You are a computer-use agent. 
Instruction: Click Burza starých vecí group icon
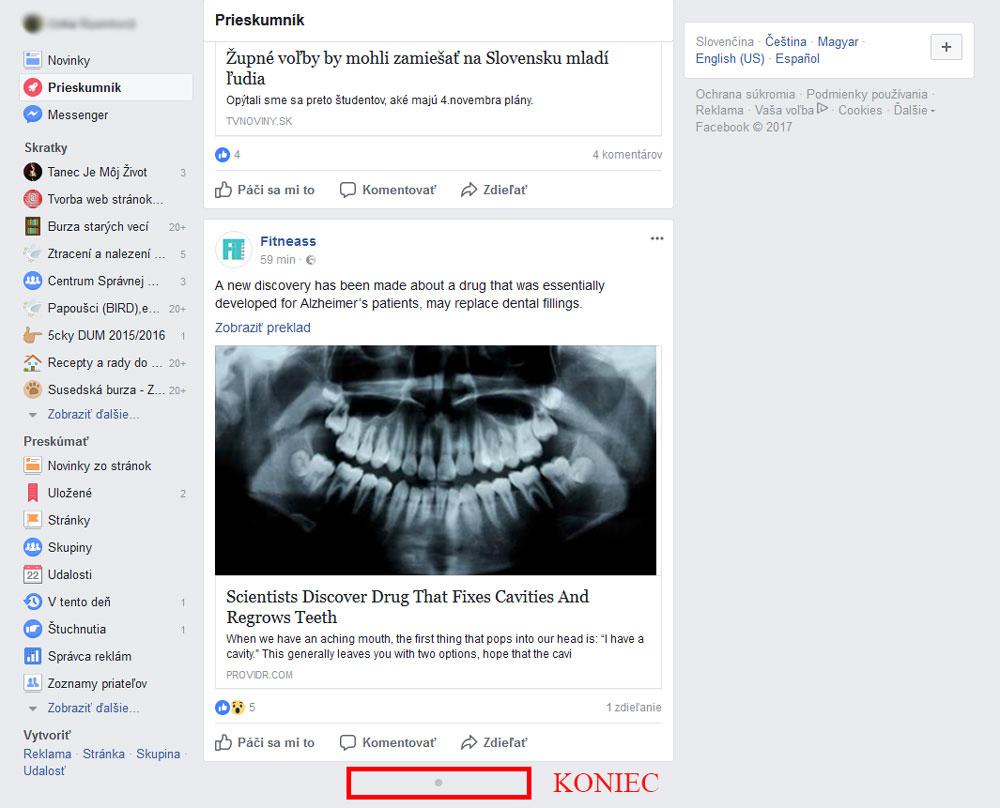[33, 226]
